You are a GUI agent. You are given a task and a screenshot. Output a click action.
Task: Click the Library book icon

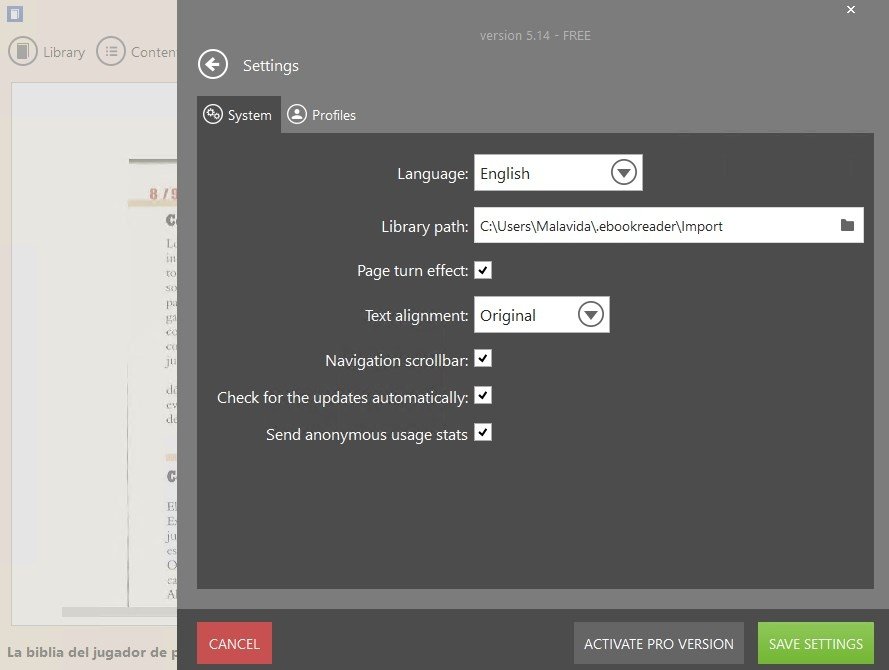tap(23, 52)
